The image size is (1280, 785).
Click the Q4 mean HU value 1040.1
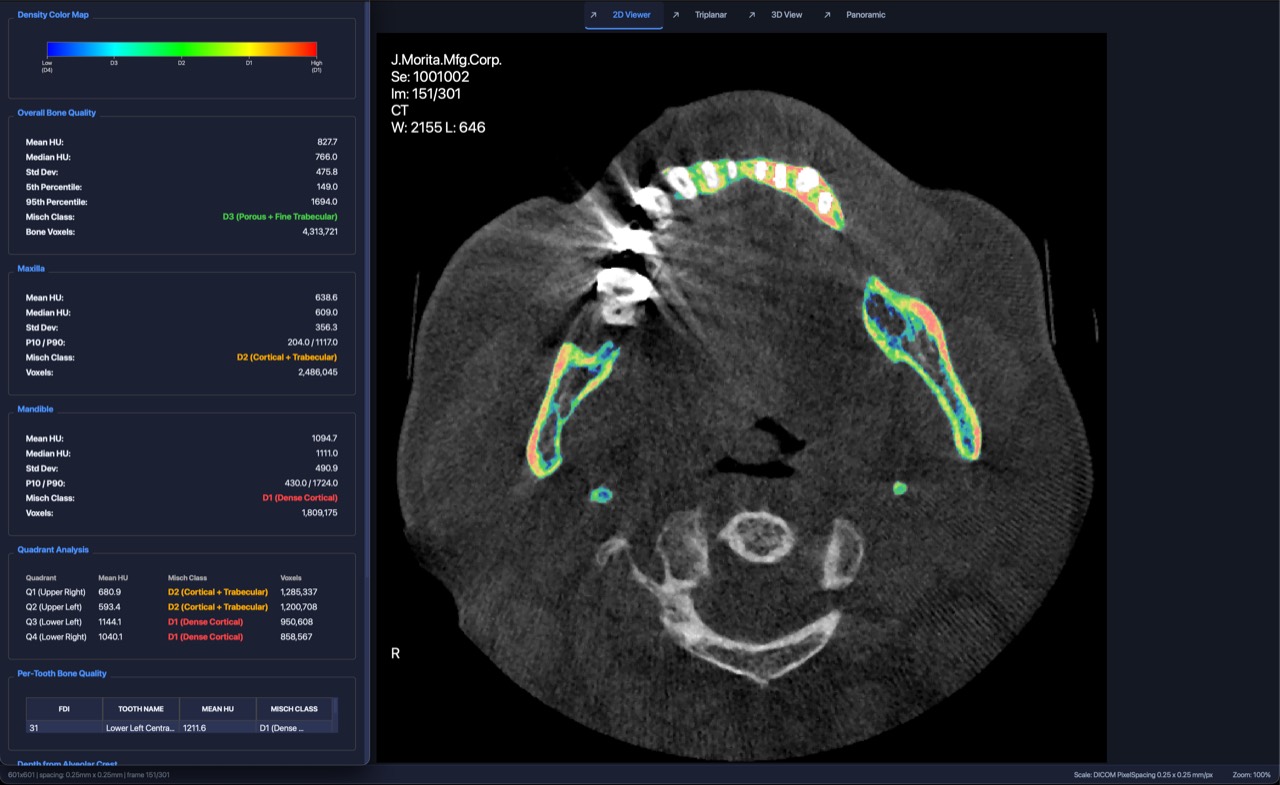pyautogui.click(x=111, y=637)
